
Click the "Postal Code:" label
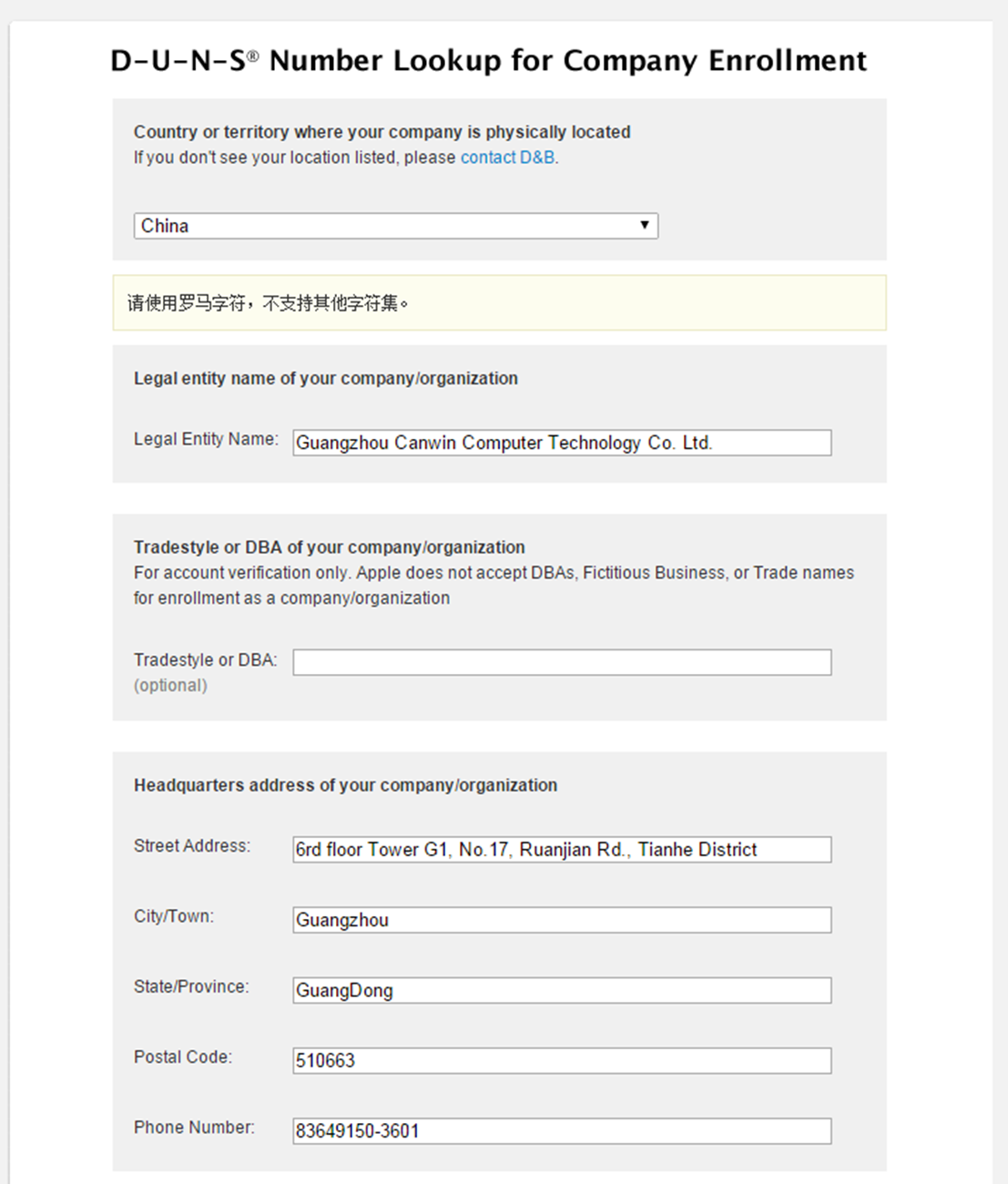pos(183,1056)
